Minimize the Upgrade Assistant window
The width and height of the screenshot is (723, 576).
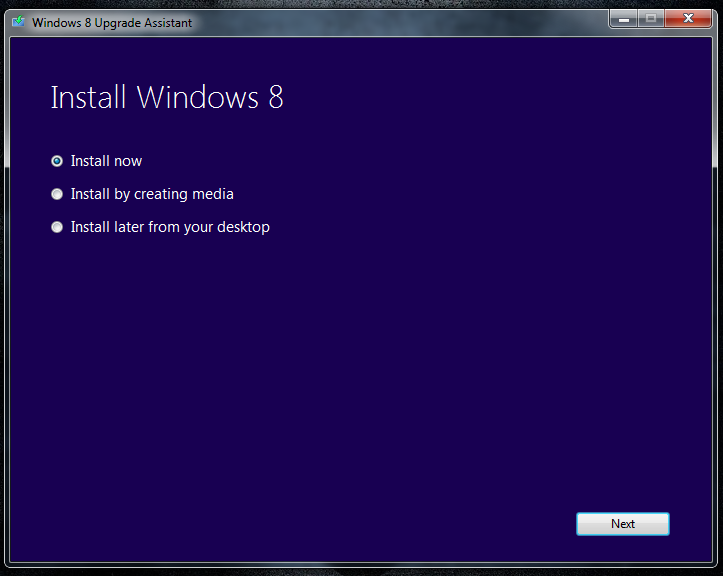pyautogui.click(x=624, y=19)
